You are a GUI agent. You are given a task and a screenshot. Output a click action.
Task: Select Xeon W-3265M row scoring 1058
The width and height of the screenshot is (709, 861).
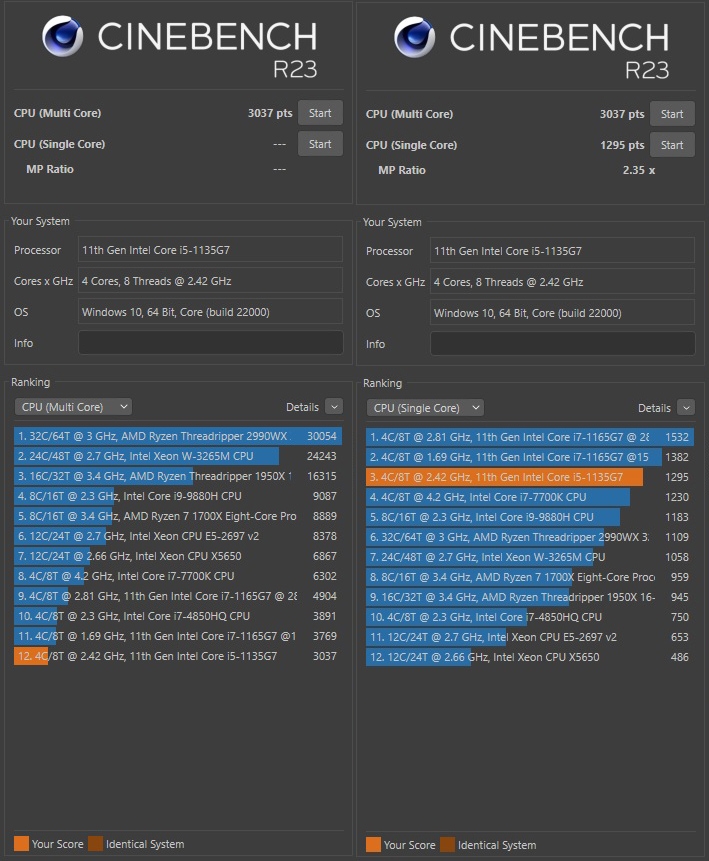point(530,557)
